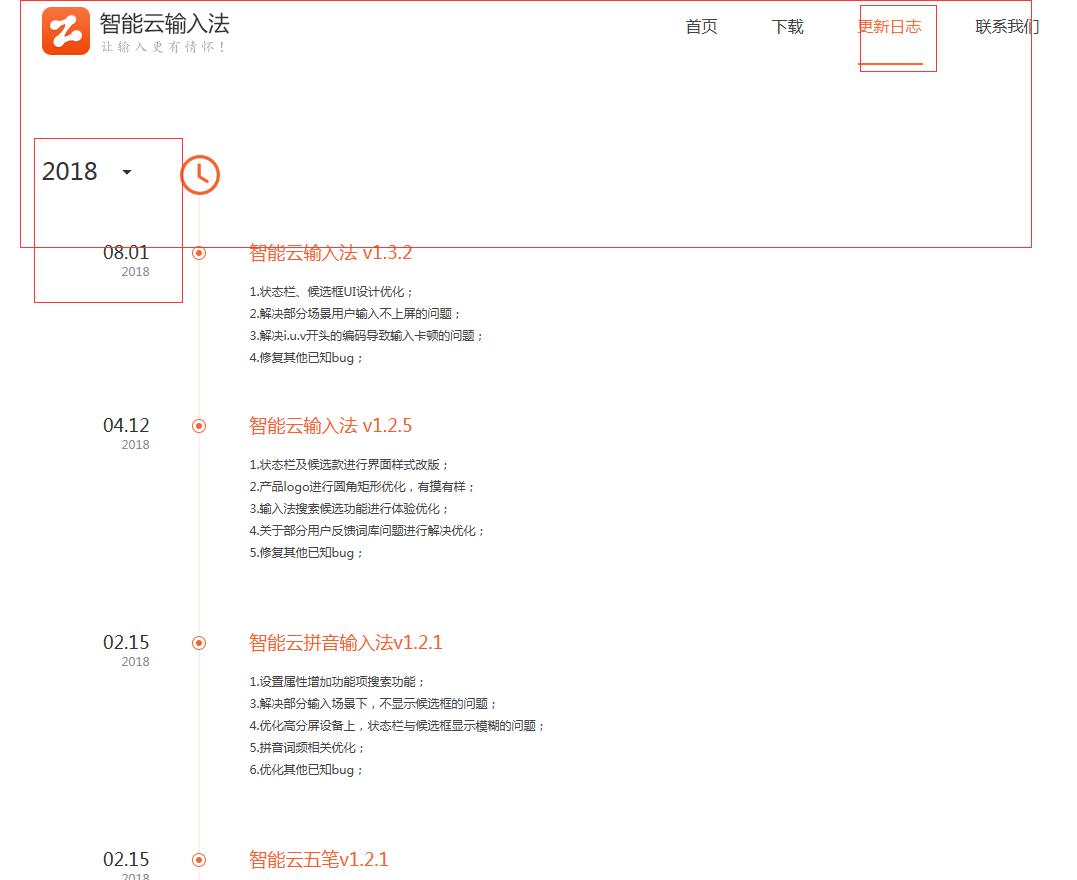
Task: Click the timeline dot beside 智能云五笔v1.2.1
Action: pos(198,859)
